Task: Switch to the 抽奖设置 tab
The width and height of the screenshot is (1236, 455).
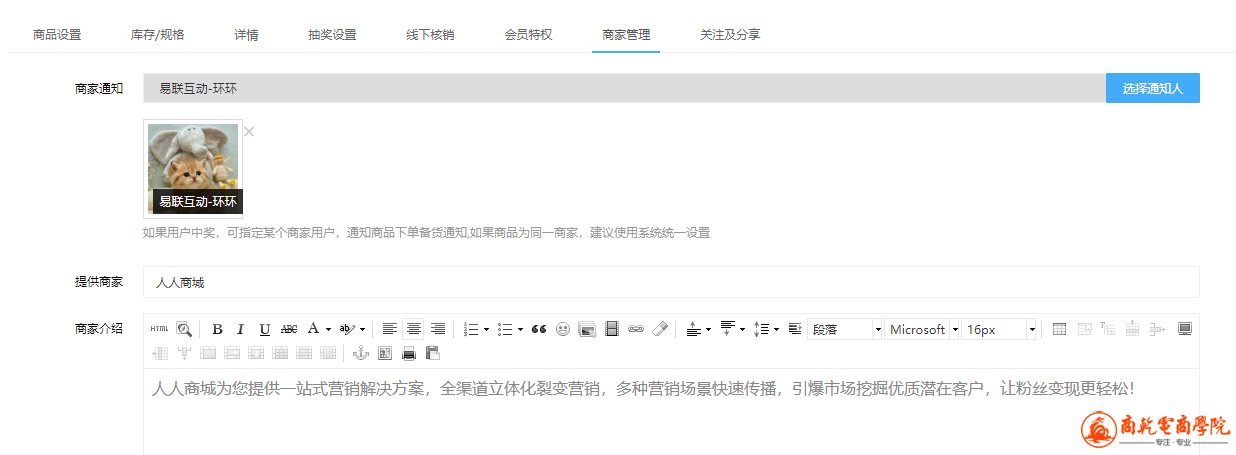Action: 332,34
